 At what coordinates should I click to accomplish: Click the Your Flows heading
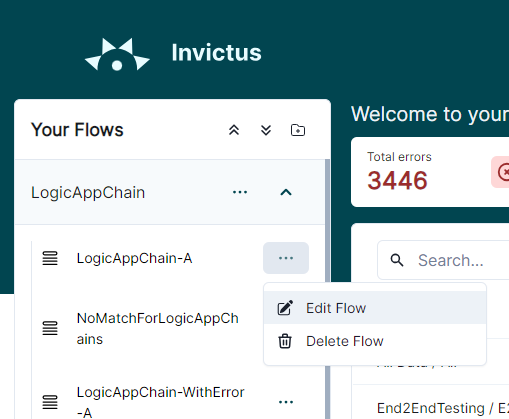tap(77, 130)
